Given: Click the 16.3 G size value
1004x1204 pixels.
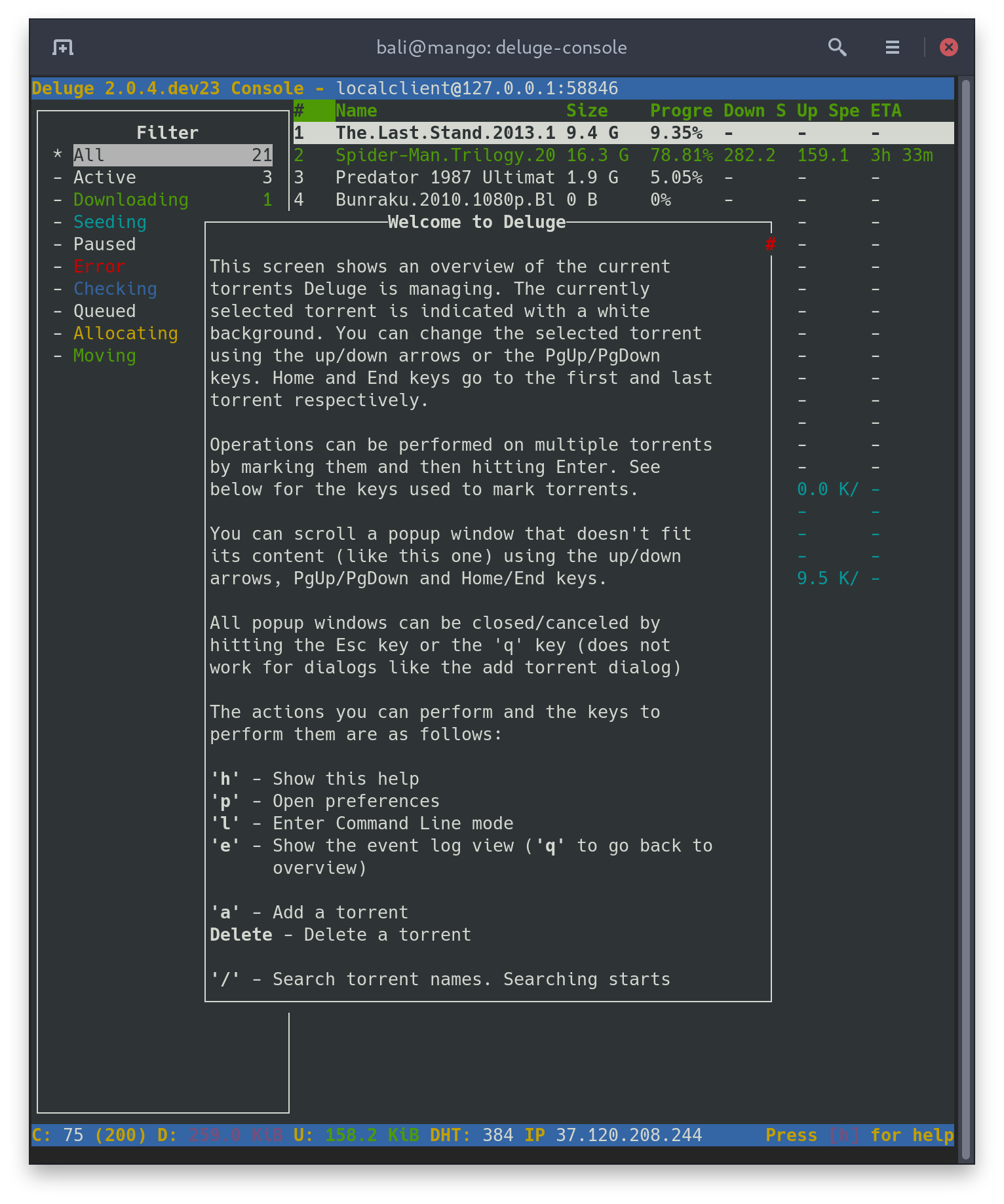Looking at the screenshot, I should pos(597,155).
